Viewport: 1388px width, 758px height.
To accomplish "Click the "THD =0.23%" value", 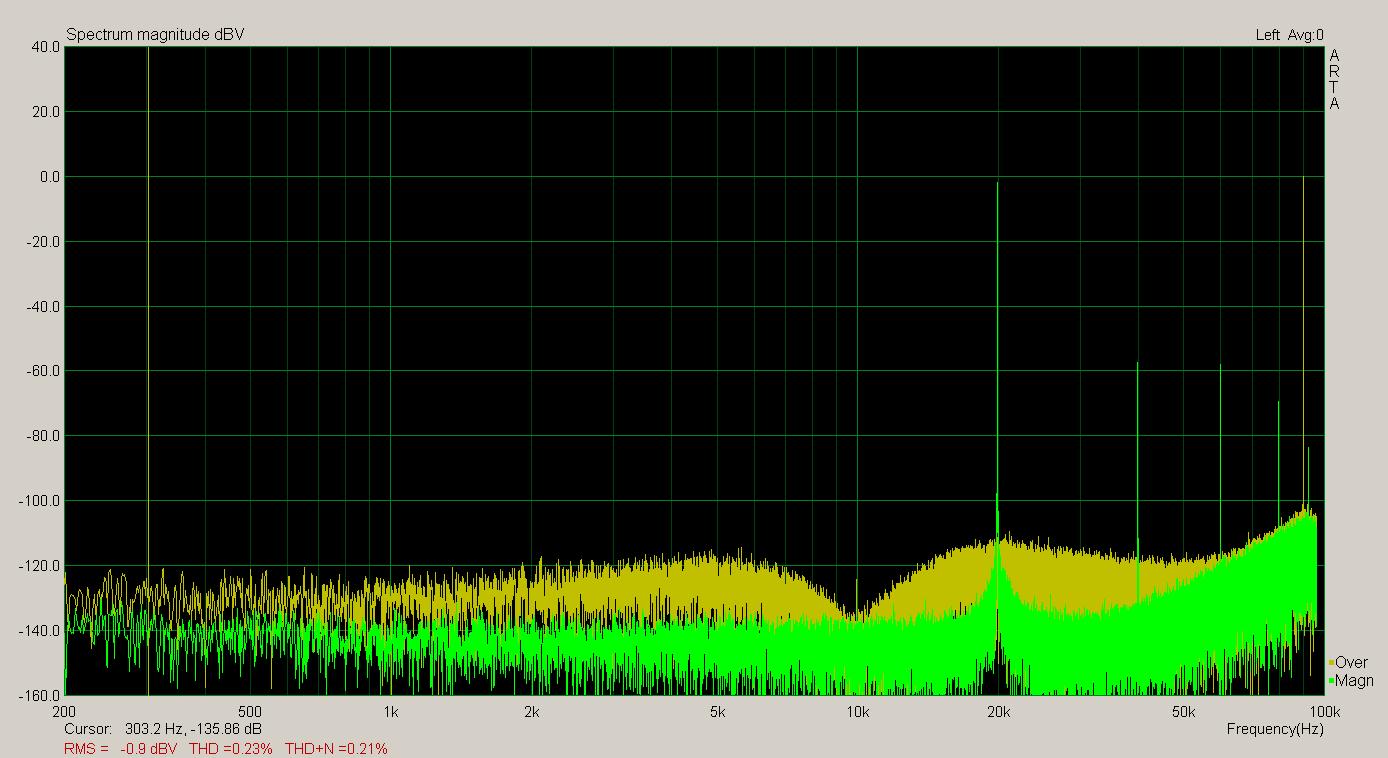I will click(230, 748).
